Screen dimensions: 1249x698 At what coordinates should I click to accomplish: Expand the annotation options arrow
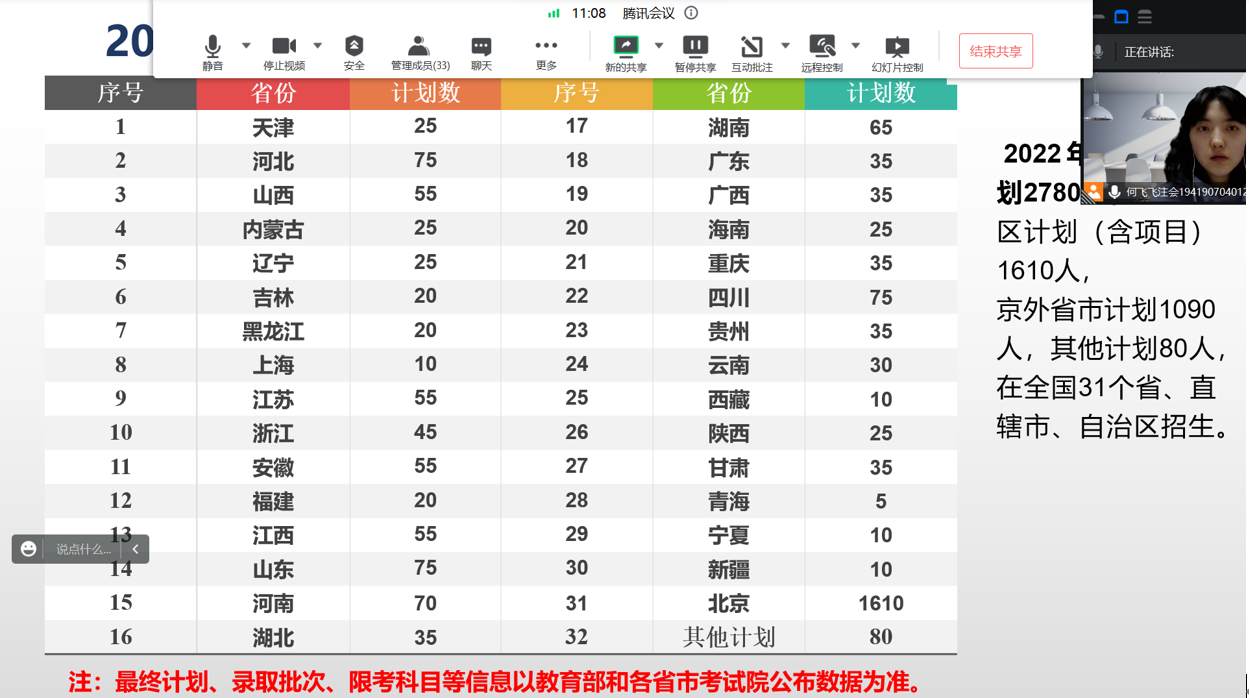[786, 46]
